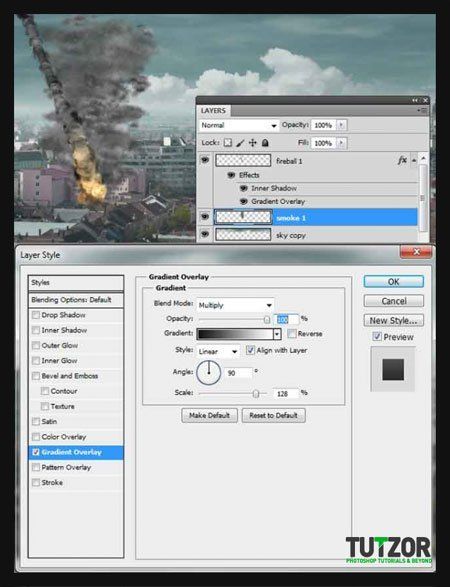The height and width of the screenshot is (587, 450).
Task: Hide the smoke 1 layer
Action: point(205,217)
